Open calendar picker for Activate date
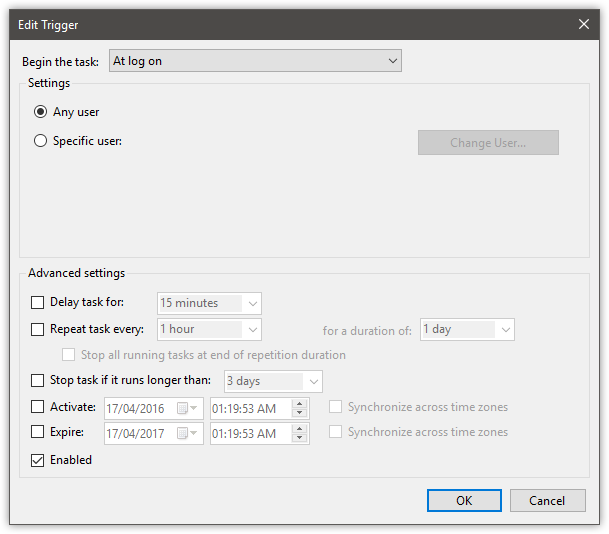Image resolution: width=609 pixels, height=534 pixels. (x=186, y=408)
